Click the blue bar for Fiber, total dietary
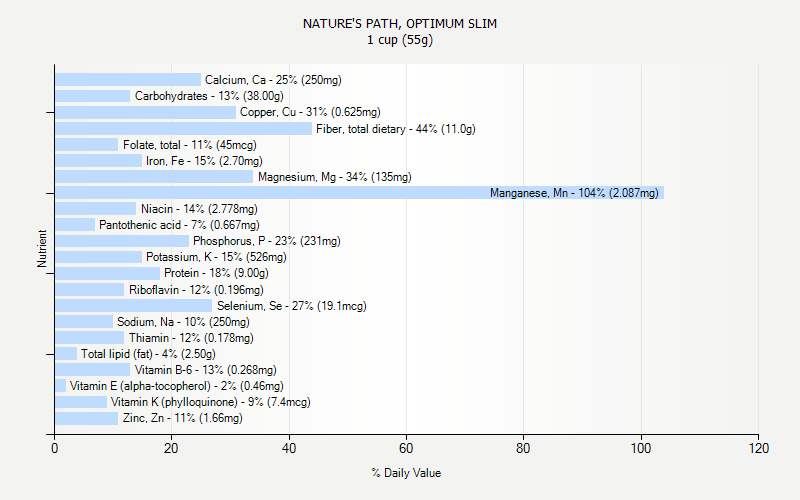The width and height of the screenshot is (800, 500). pyautogui.click(x=183, y=129)
